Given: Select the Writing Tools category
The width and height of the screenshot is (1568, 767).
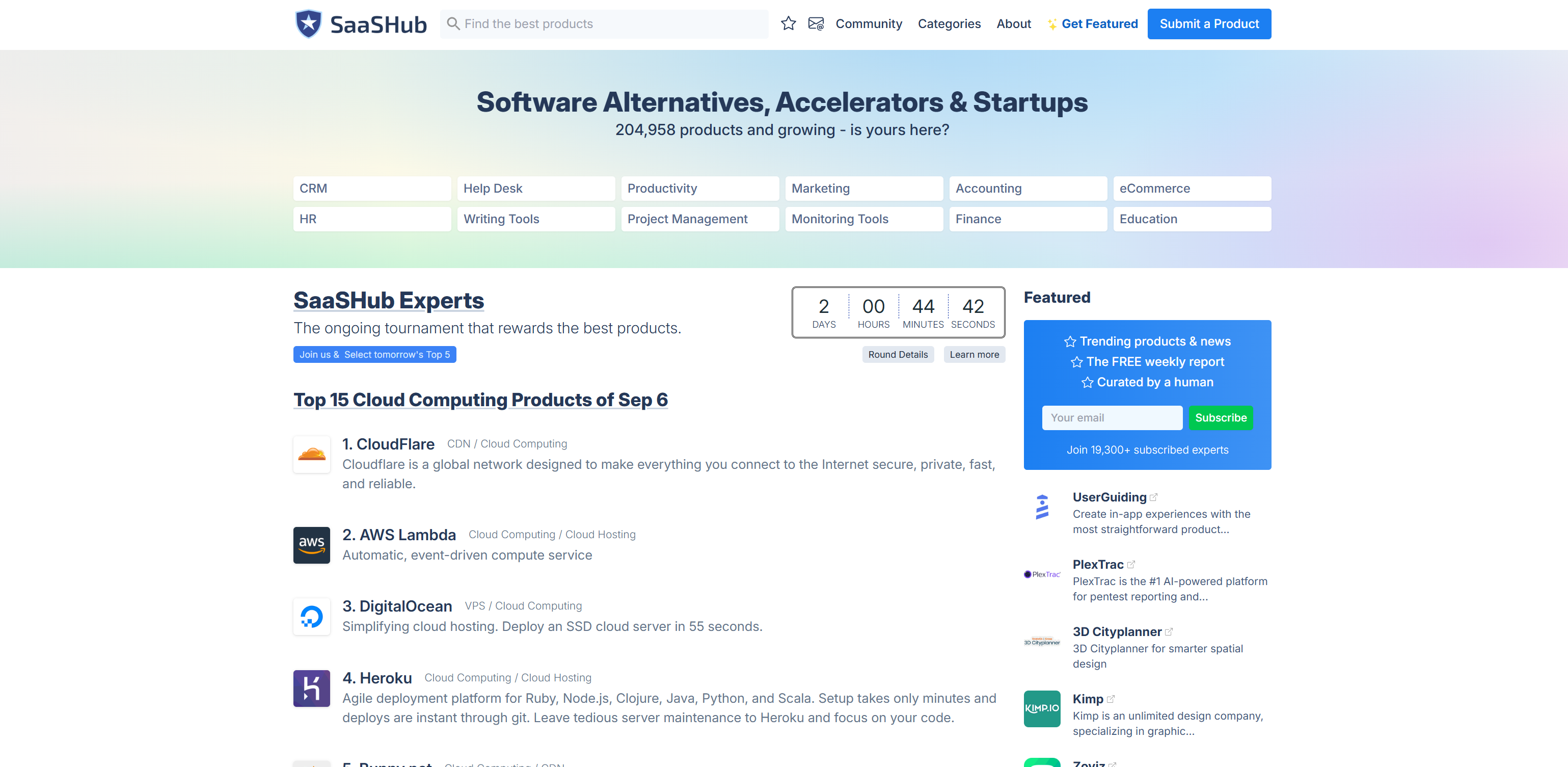Looking at the screenshot, I should pos(535,219).
